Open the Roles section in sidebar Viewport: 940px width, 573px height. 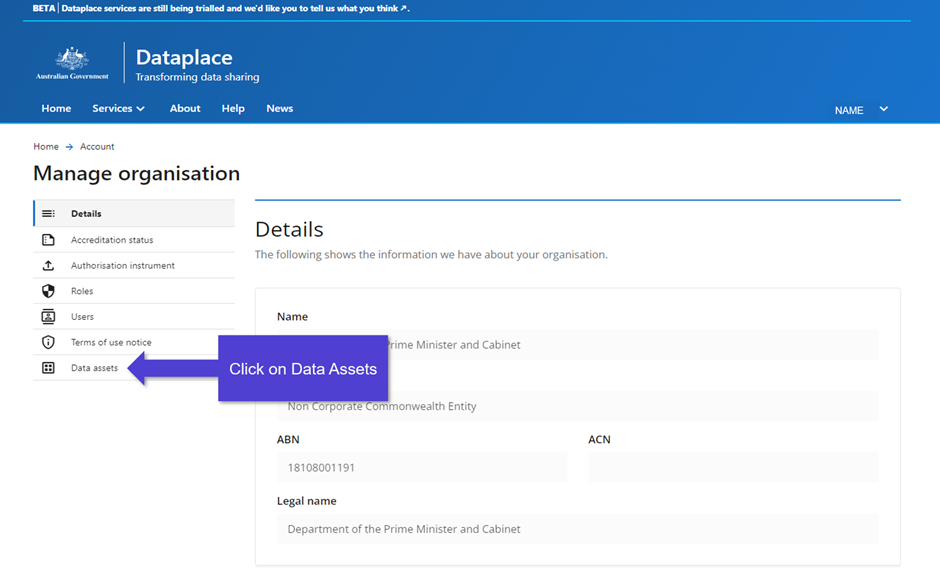click(x=134, y=291)
